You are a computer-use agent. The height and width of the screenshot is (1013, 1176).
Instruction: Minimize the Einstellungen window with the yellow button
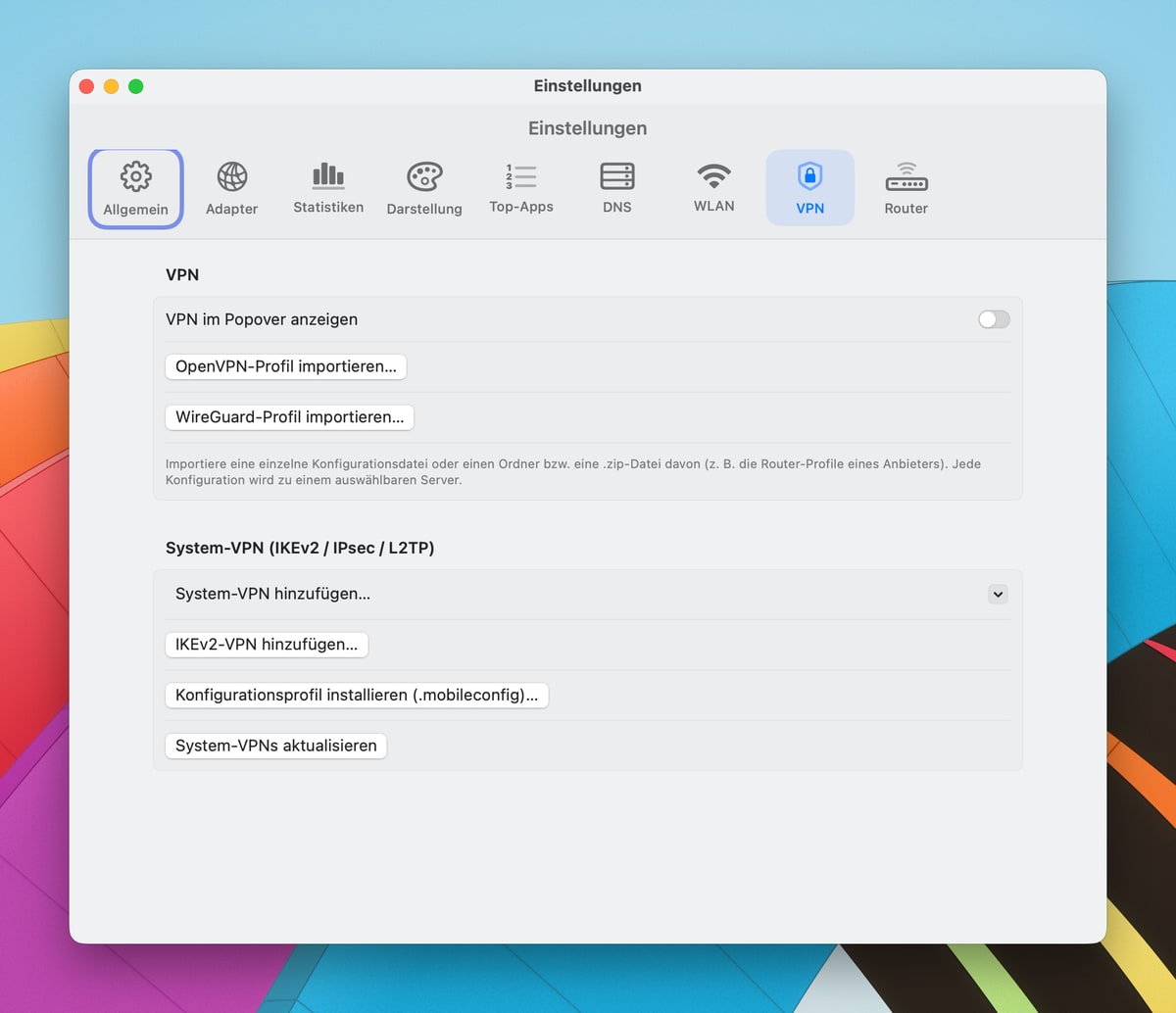111,86
